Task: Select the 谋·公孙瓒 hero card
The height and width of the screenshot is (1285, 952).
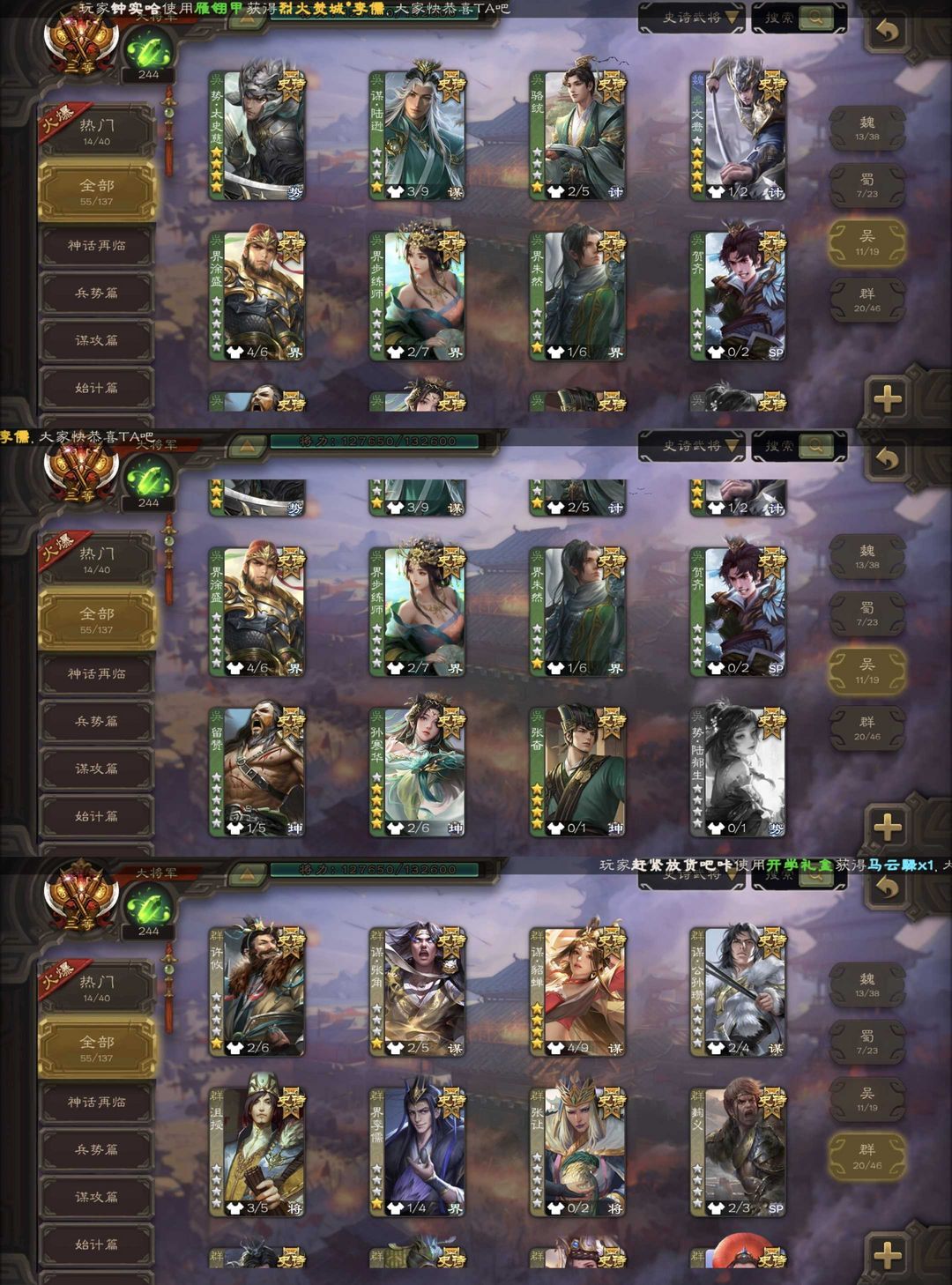Action: click(738, 992)
